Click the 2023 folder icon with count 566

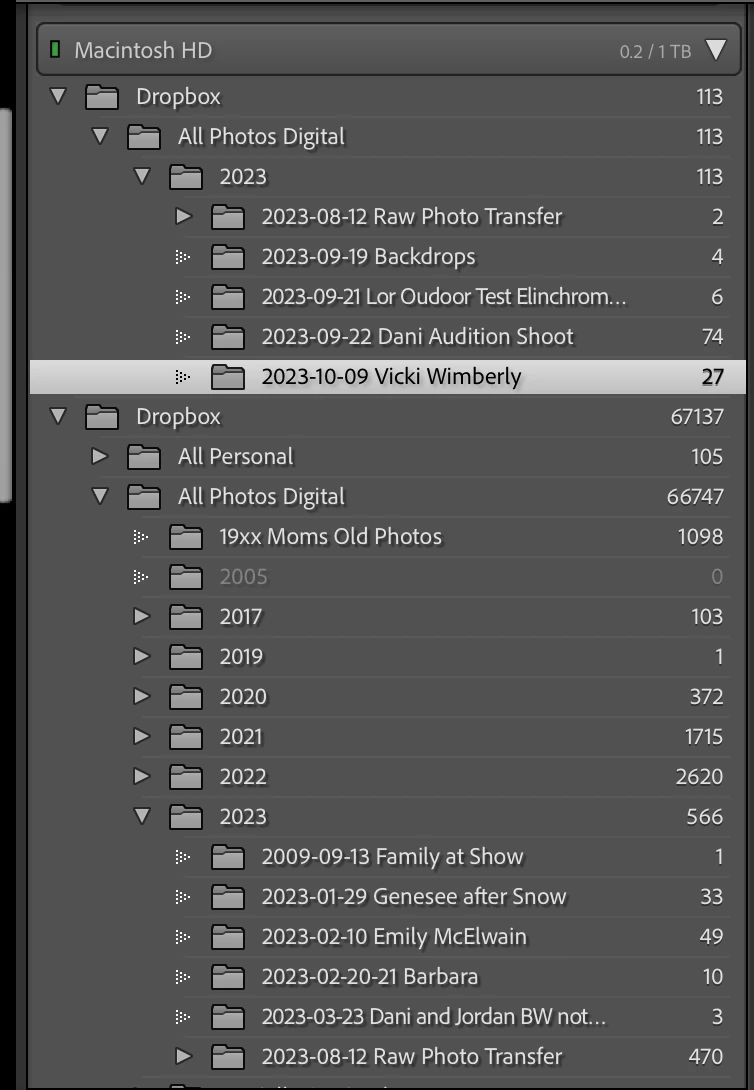click(x=186, y=817)
